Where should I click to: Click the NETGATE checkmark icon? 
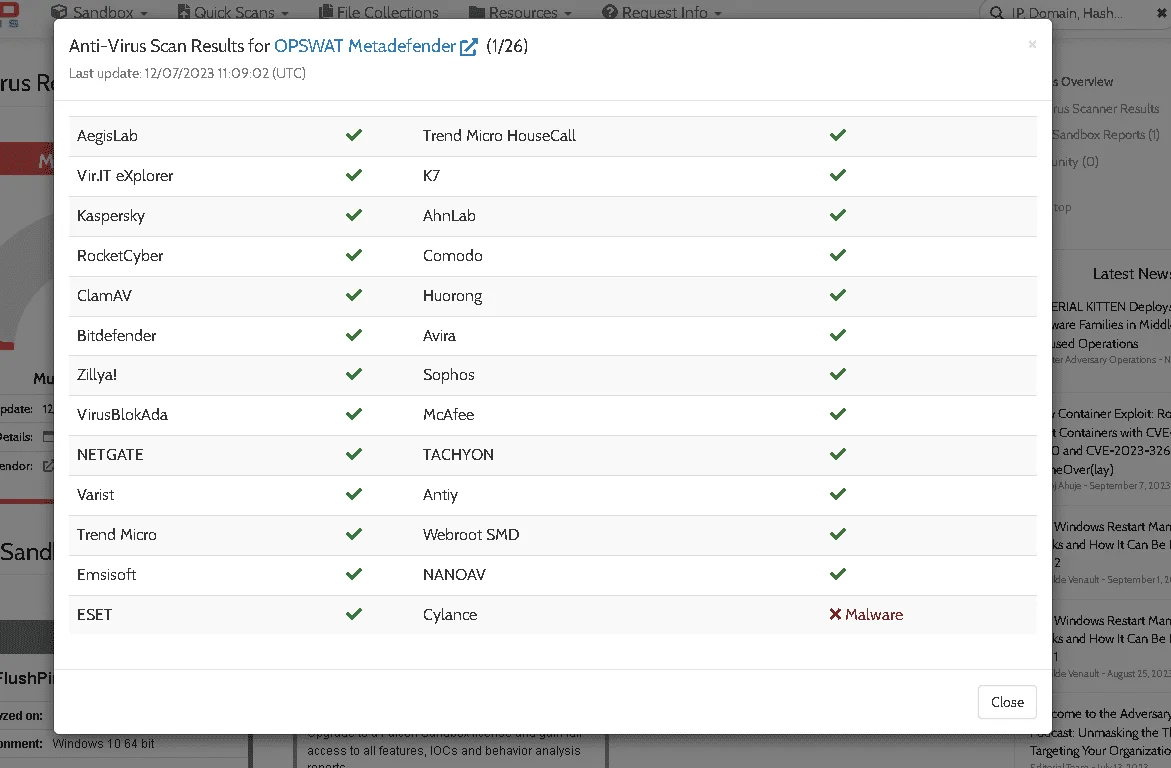(x=354, y=454)
